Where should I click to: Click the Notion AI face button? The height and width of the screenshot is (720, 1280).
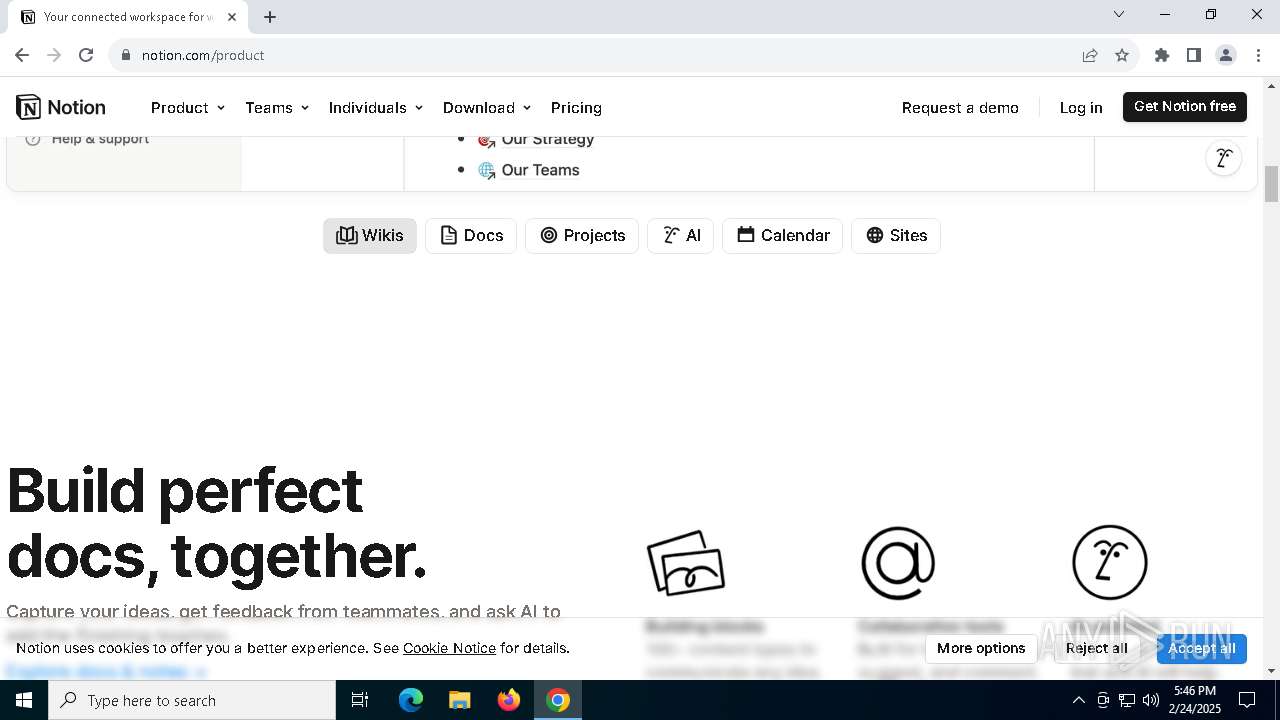tap(1223, 158)
